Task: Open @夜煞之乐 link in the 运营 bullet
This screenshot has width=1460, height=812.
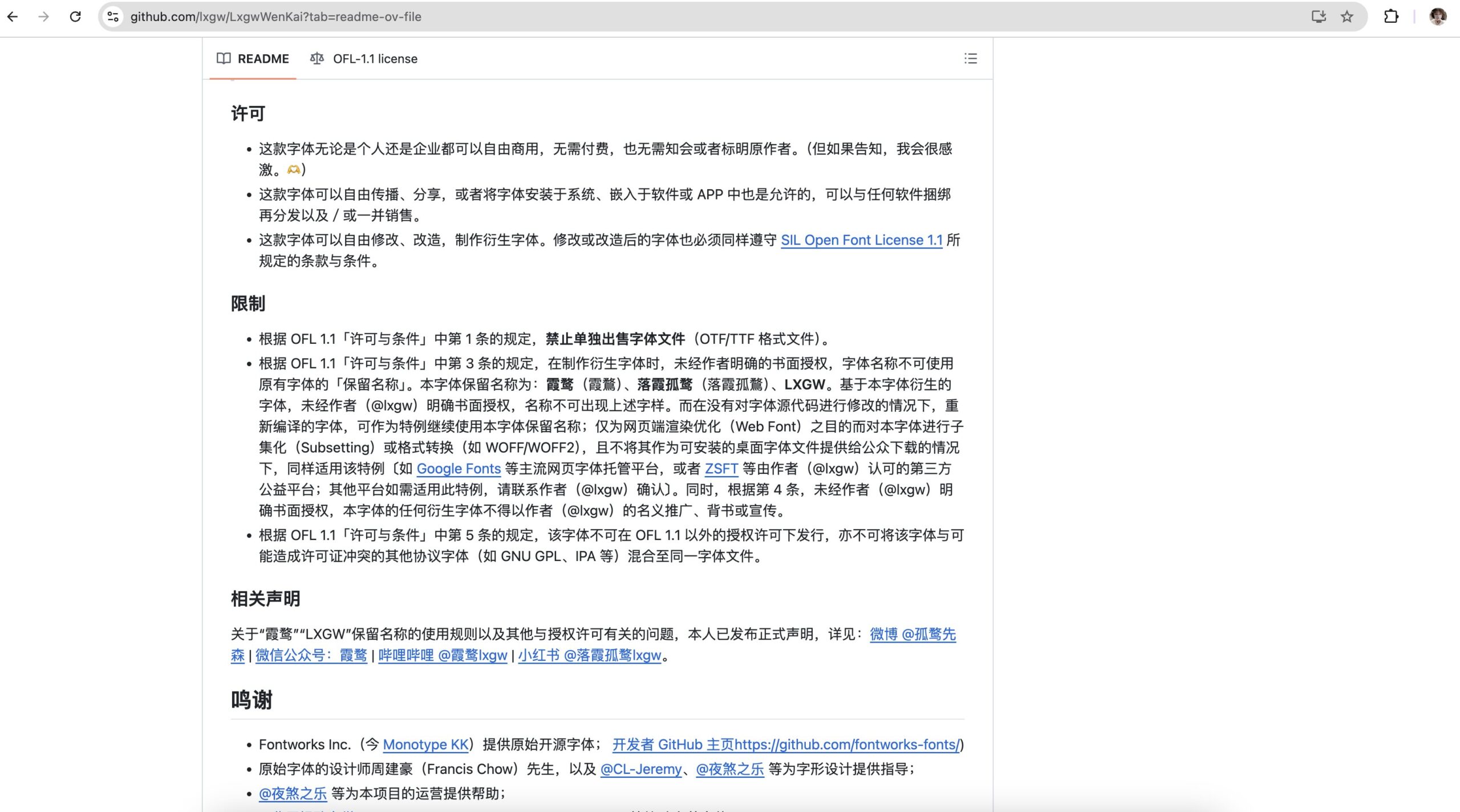Action: [293, 794]
